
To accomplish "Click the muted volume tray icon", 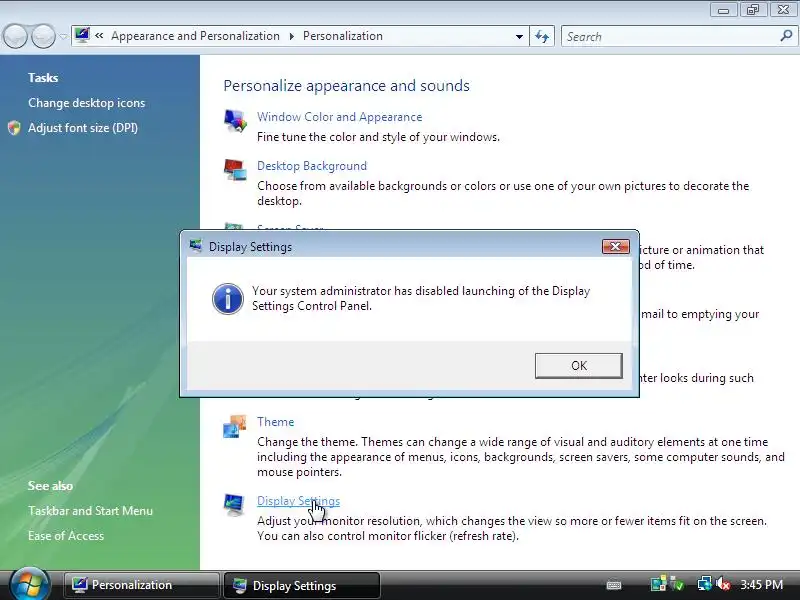I will click(723, 583).
